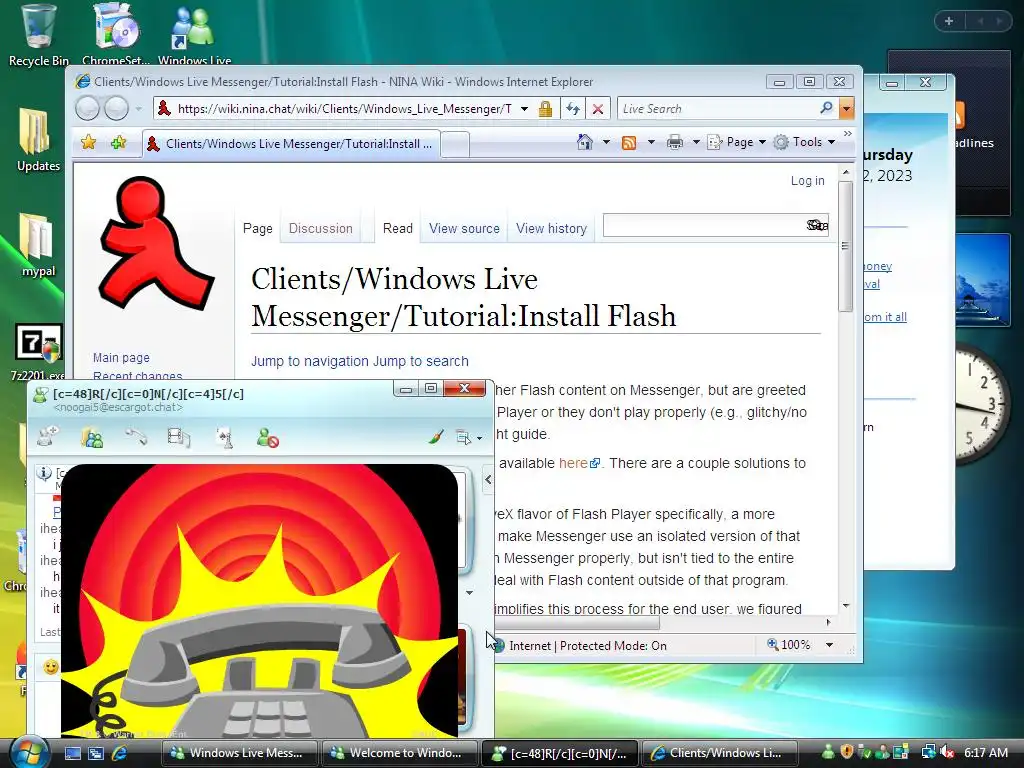Expand the address bar history dropdown

(524, 109)
